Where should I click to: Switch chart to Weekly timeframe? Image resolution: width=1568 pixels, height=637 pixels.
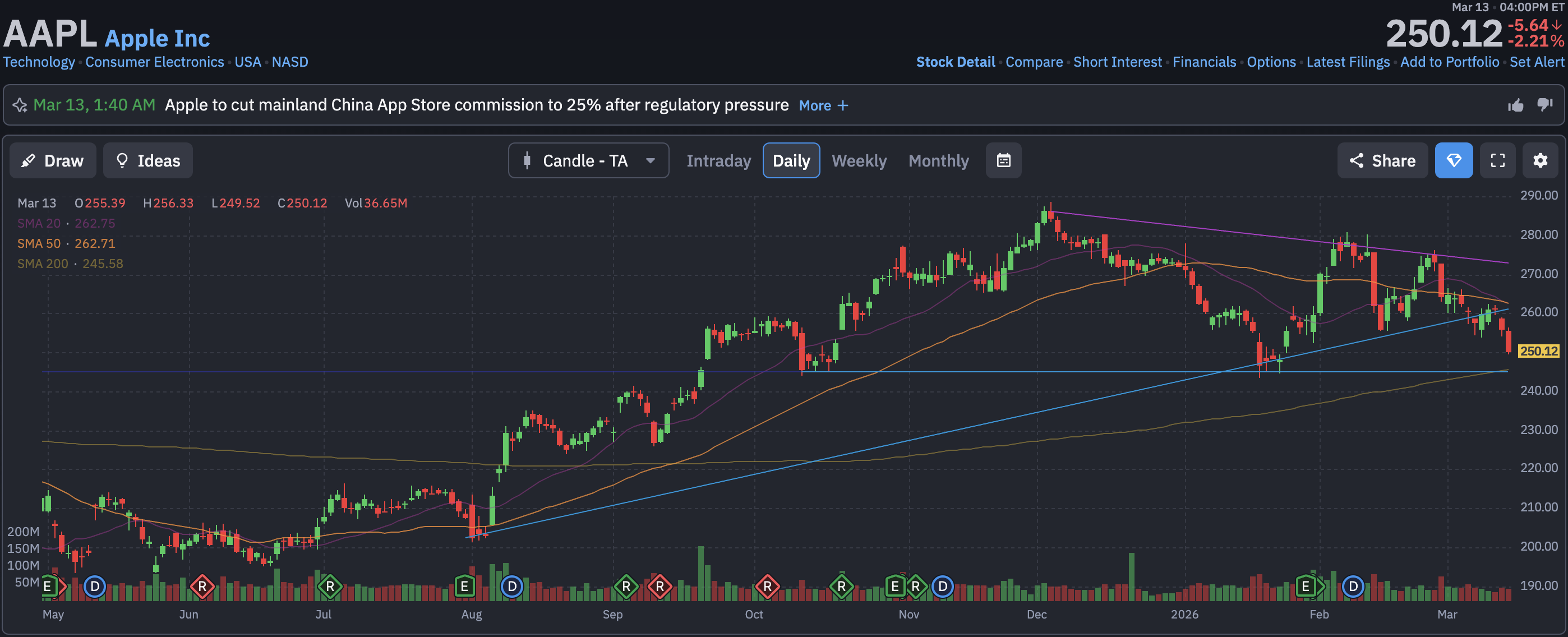tap(858, 160)
